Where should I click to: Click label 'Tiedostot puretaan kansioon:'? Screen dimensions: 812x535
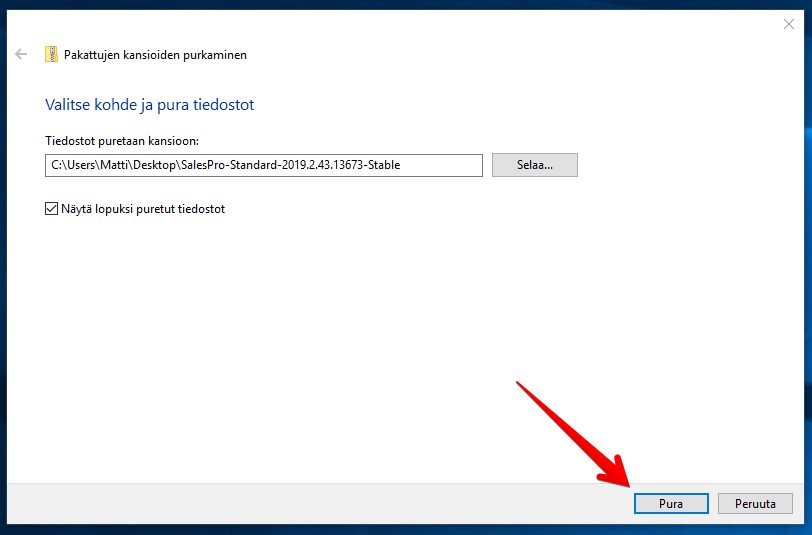pyautogui.click(x=122, y=141)
